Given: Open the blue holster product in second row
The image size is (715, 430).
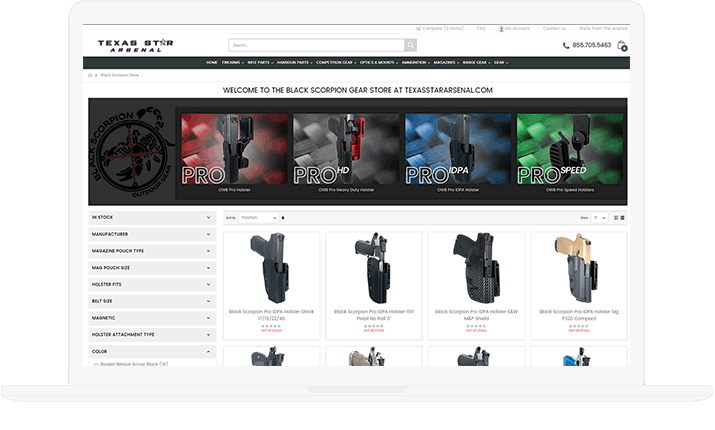Looking at the screenshot, I should [579, 356].
